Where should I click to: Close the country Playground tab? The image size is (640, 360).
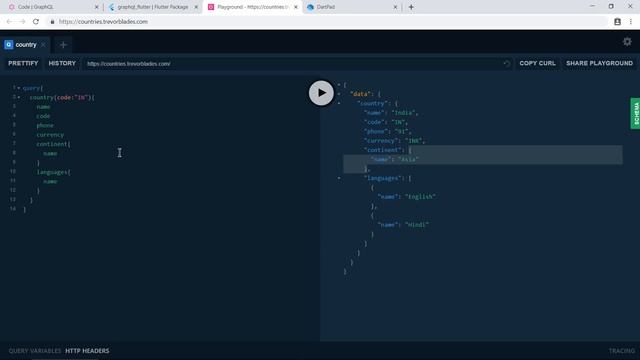click(43, 45)
